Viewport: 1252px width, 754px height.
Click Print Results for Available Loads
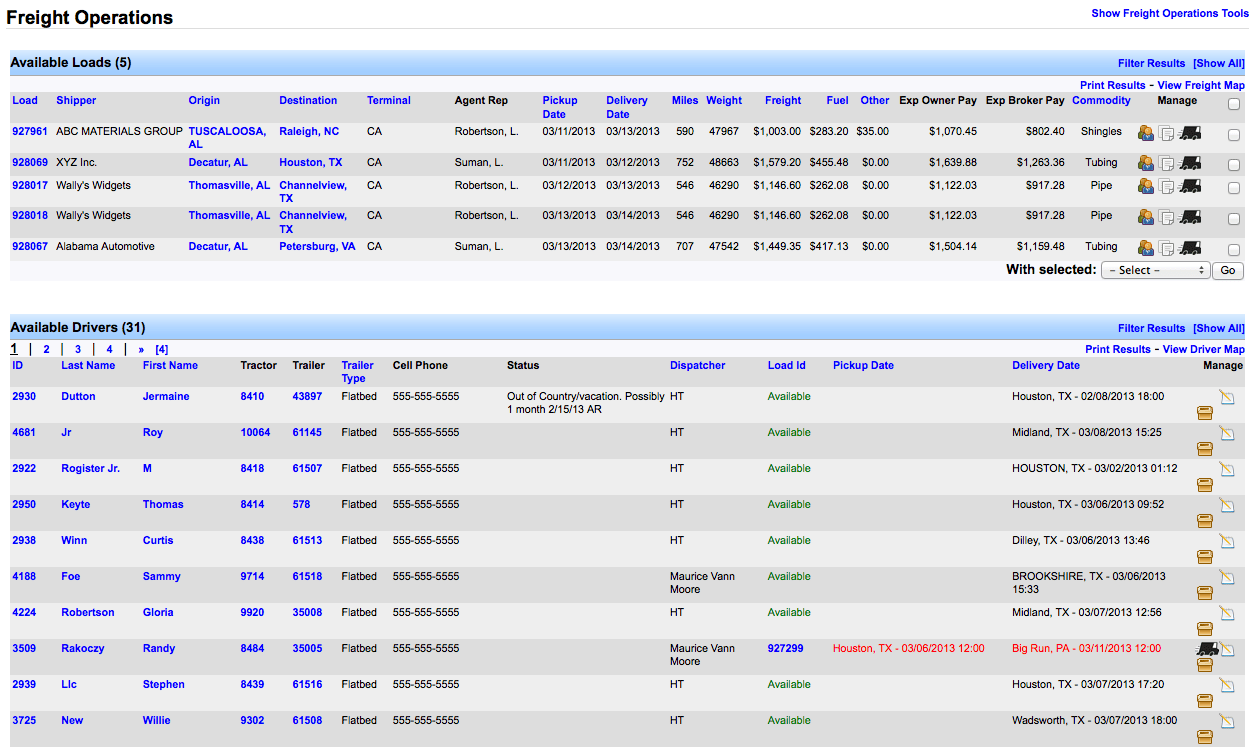[1113, 86]
